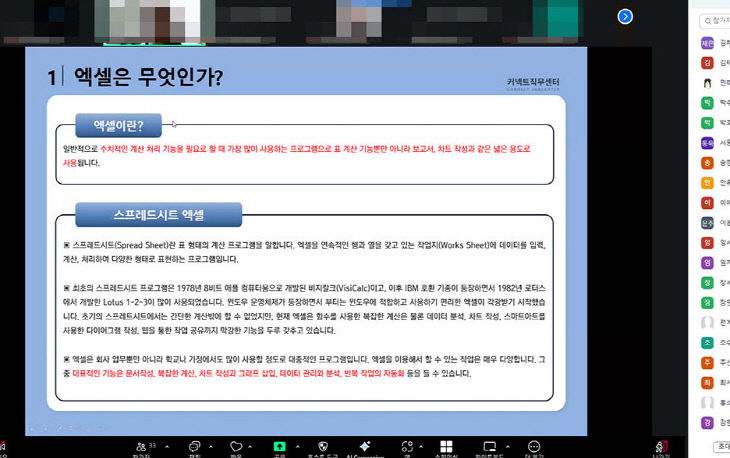Click the green share screen button
The height and width of the screenshot is (458, 730).
tap(279, 447)
